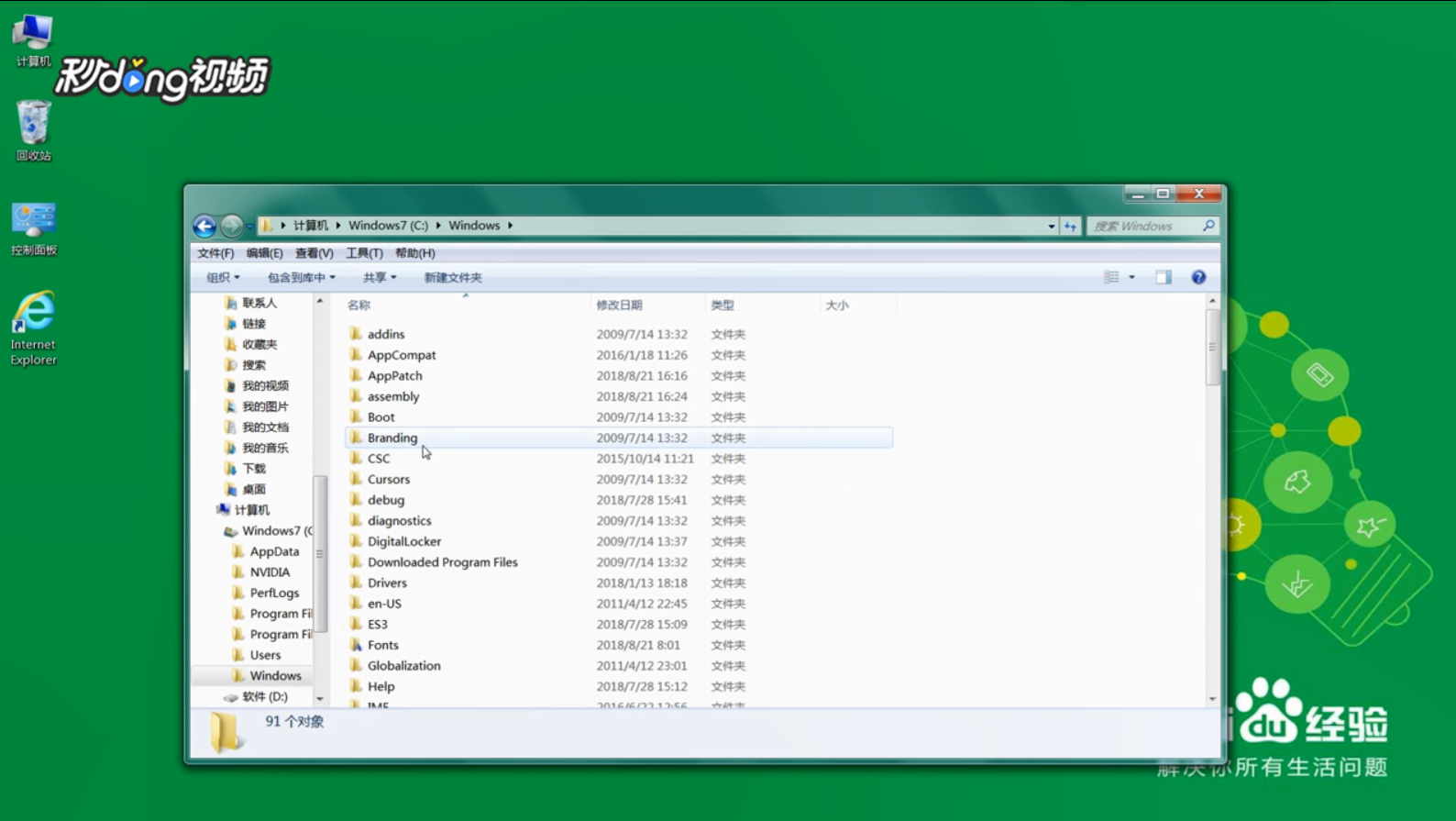The image size is (1456, 821).
Task: Select Downloaded Program Files folder name
Action: tap(443, 562)
